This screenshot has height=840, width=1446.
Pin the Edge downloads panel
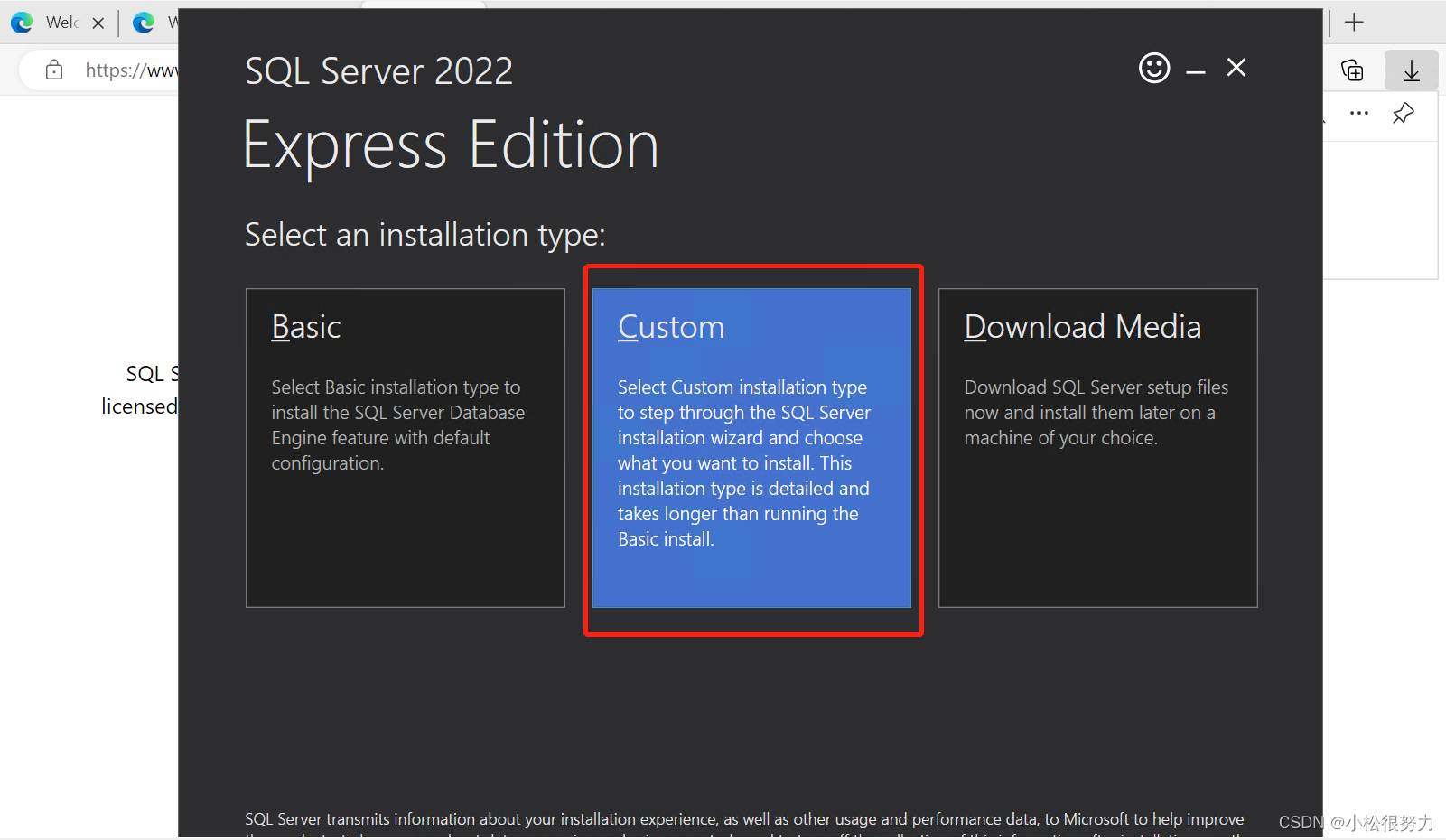(1404, 114)
